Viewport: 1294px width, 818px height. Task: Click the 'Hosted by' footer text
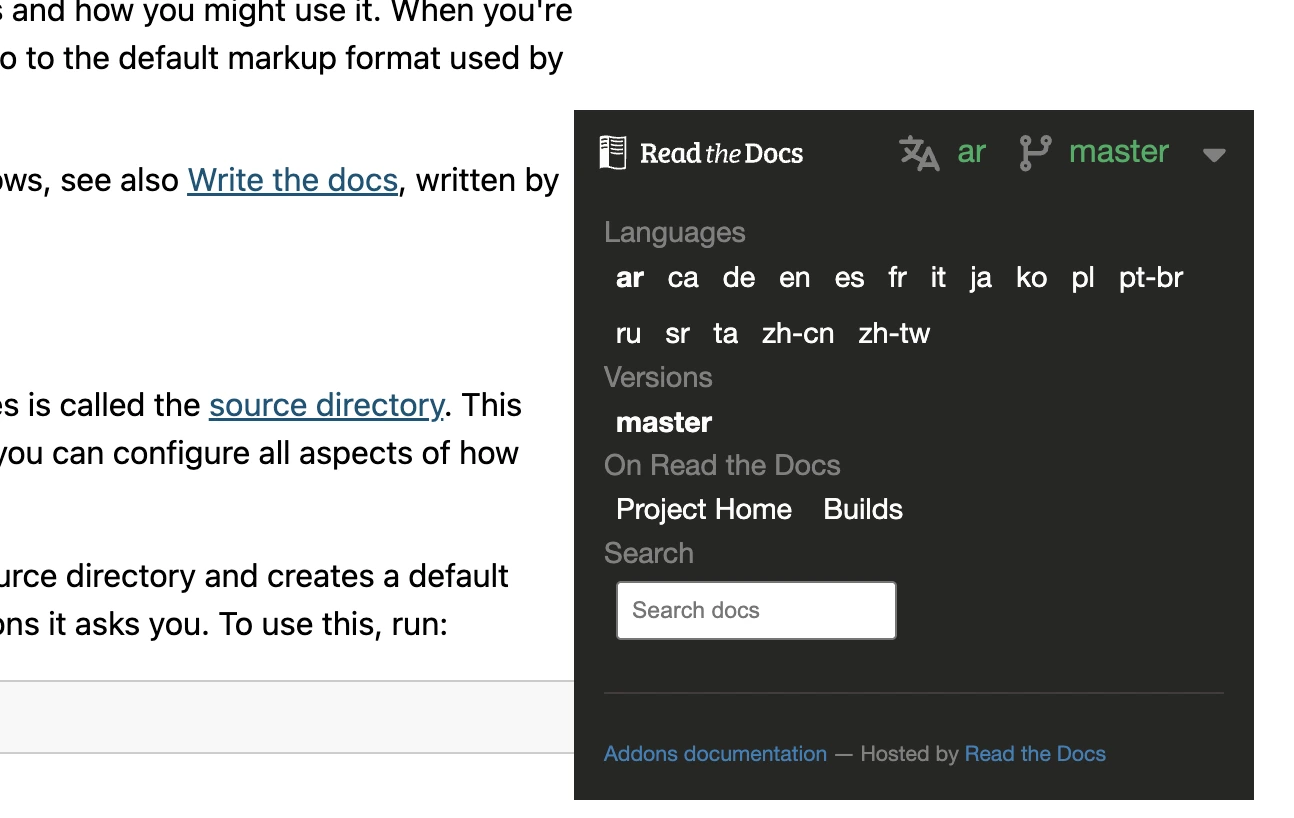[909, 754]
